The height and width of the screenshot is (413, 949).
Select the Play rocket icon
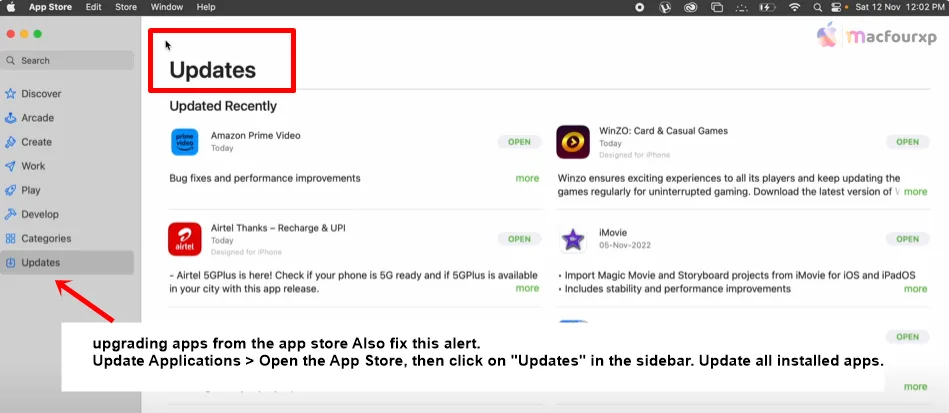(x=10, y=190)
